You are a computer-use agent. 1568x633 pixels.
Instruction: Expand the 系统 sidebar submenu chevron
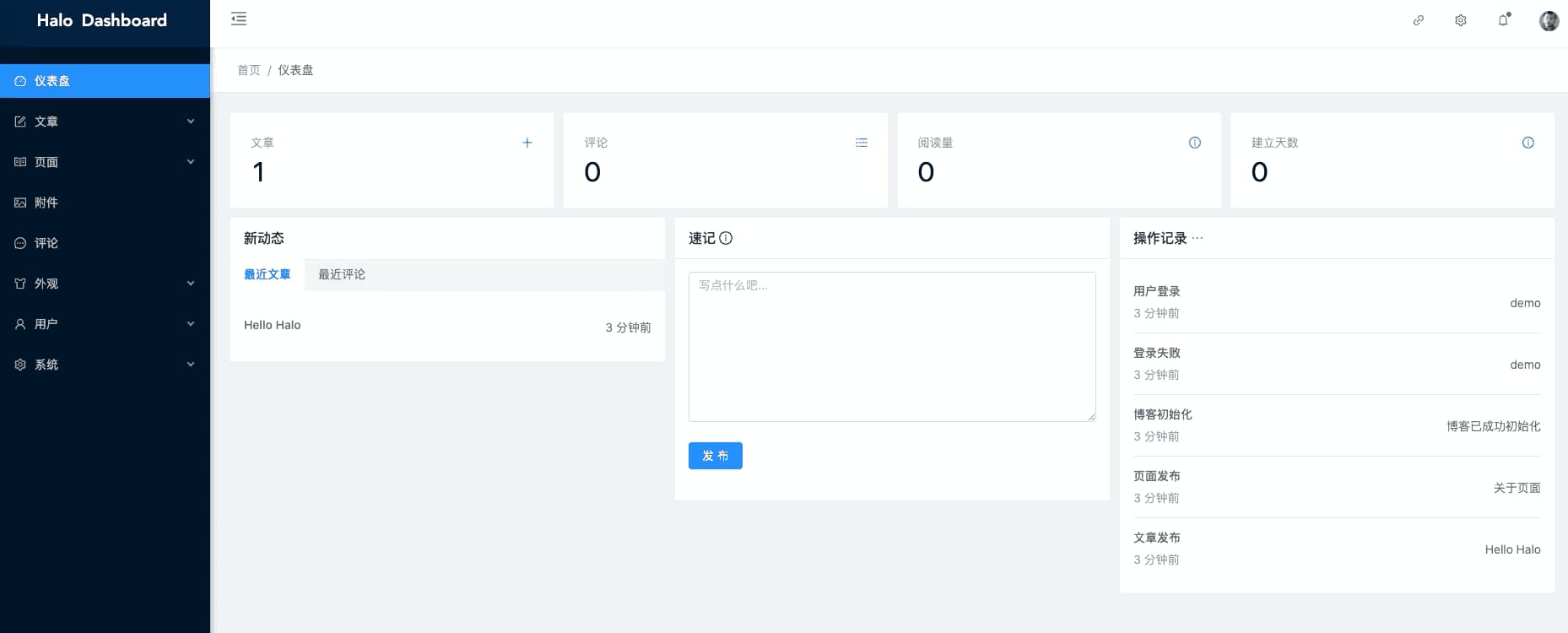click(191, 365)
